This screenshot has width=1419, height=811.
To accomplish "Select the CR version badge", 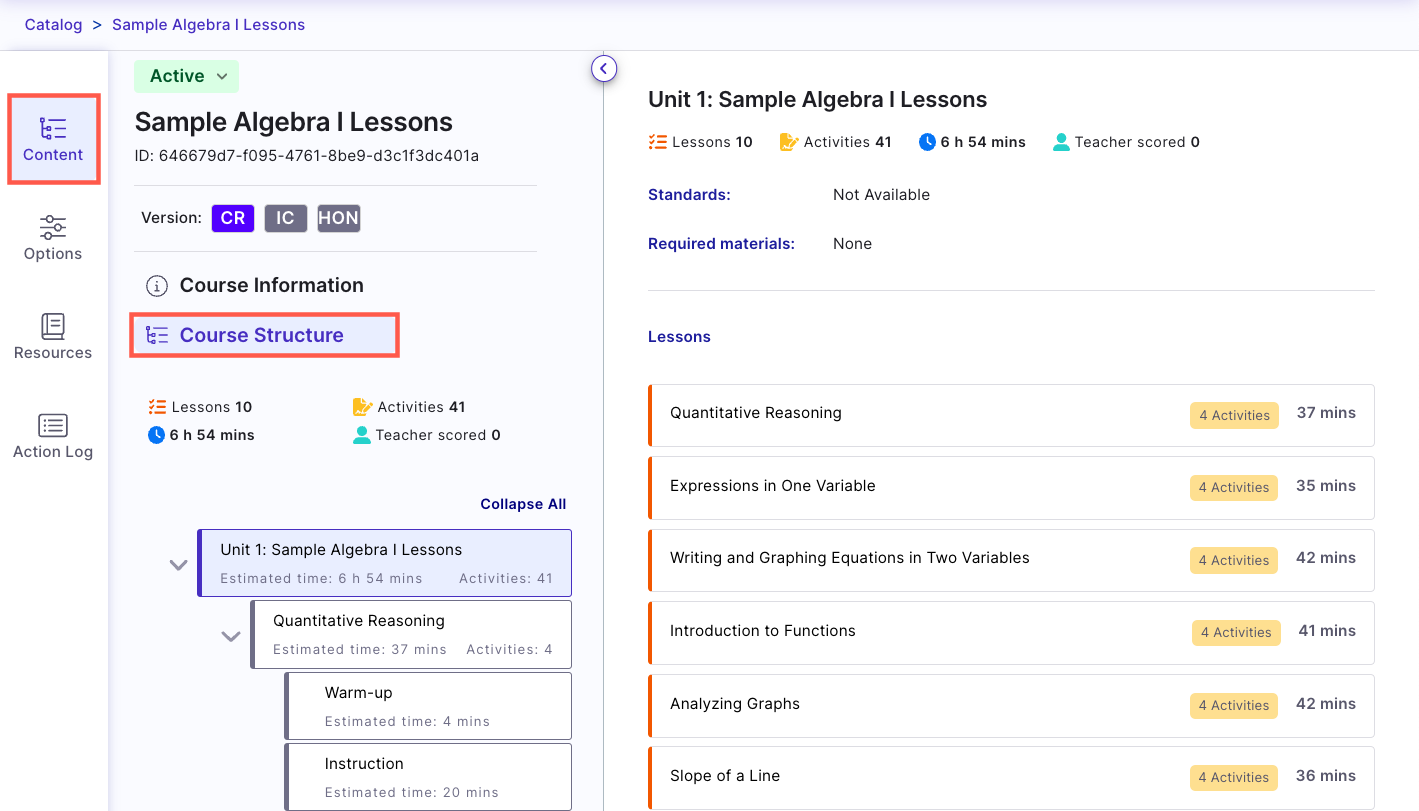I will tap(232, 218).
